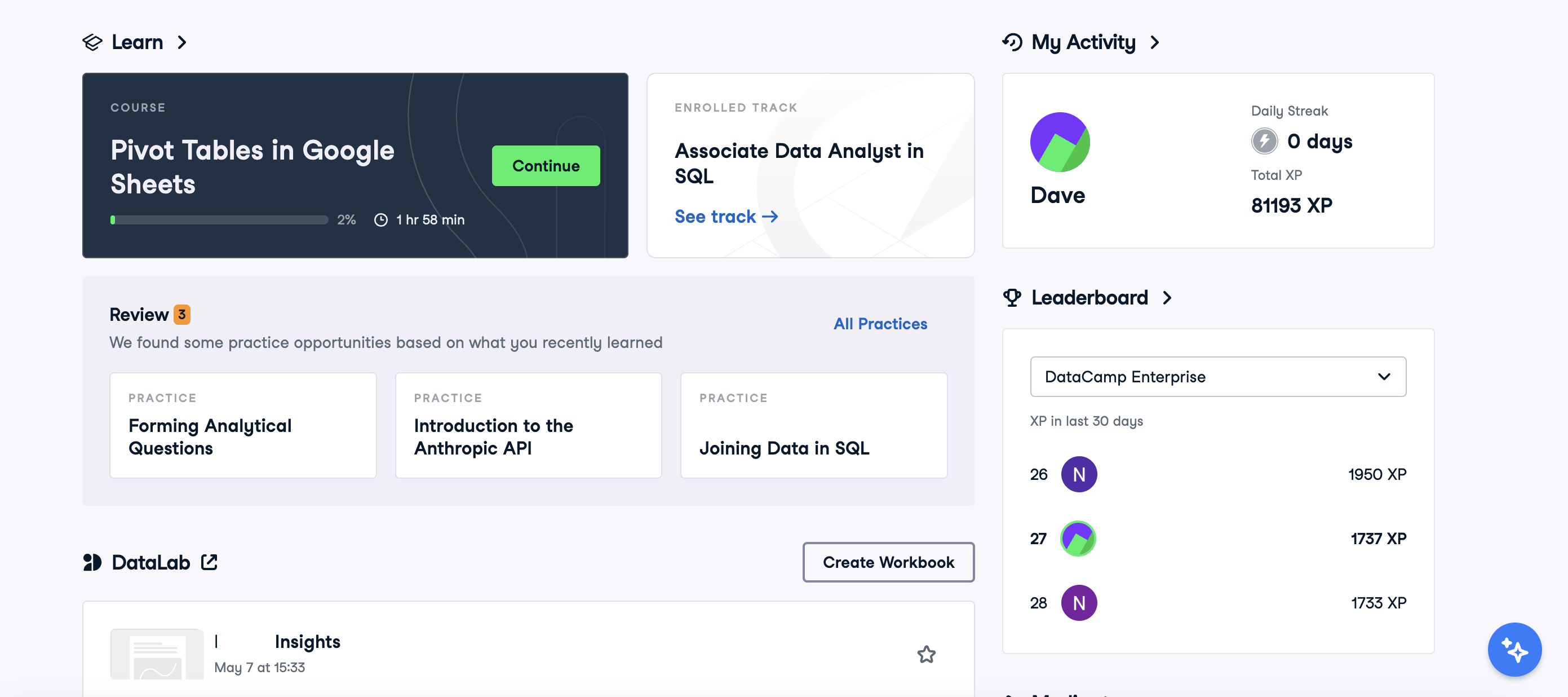Open the DataCamp Enterprise dropdown
This screenshot has width=1568, height=697.
click(1217, 377)
